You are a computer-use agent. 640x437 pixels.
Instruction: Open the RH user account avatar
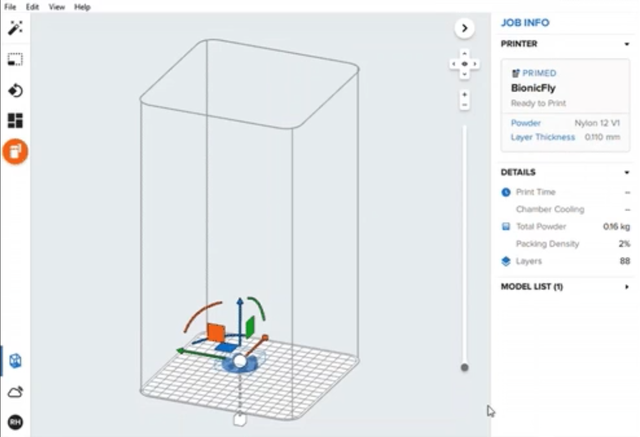point(15,422)
